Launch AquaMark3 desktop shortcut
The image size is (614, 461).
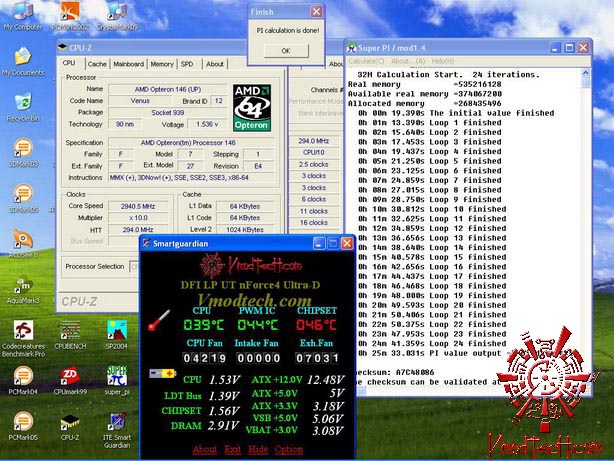coord(23,289)
